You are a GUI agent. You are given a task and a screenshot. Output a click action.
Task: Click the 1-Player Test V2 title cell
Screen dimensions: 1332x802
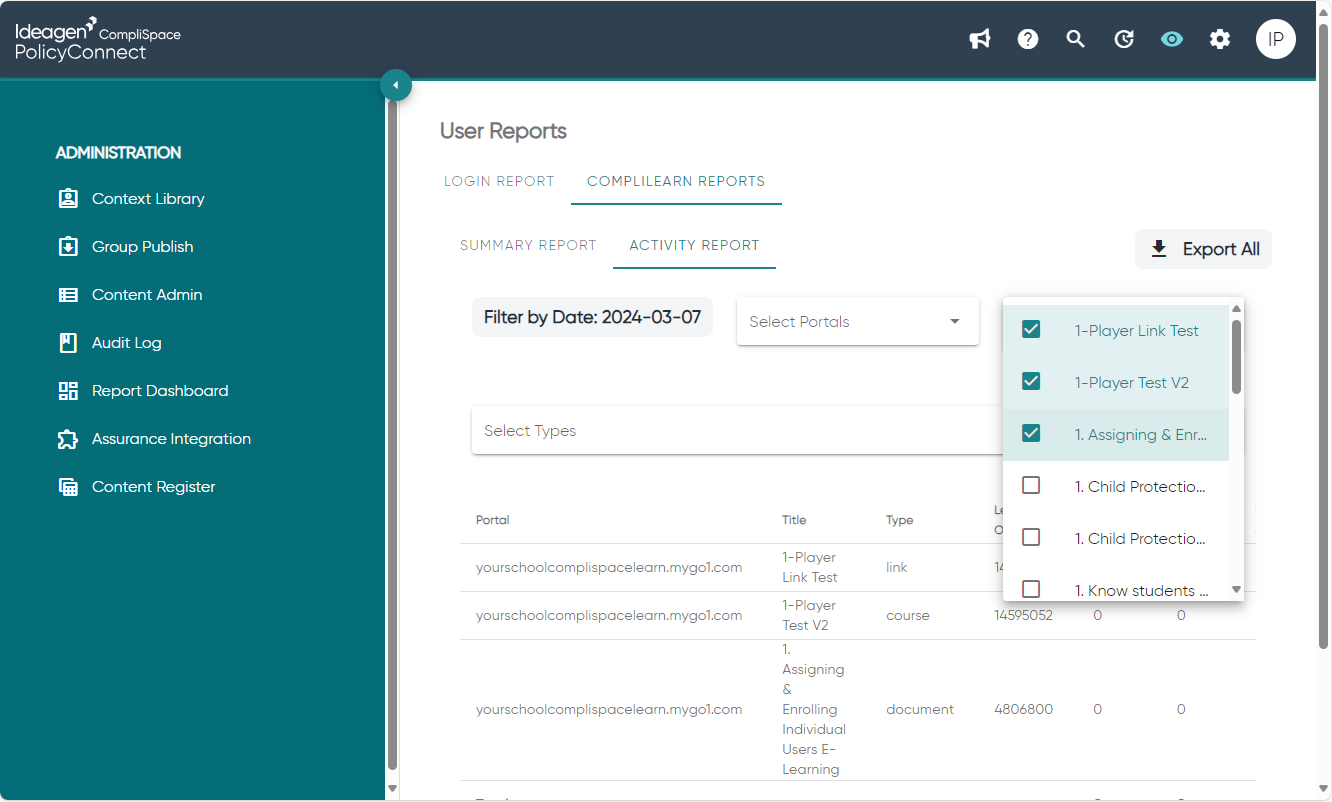[810, 615]
